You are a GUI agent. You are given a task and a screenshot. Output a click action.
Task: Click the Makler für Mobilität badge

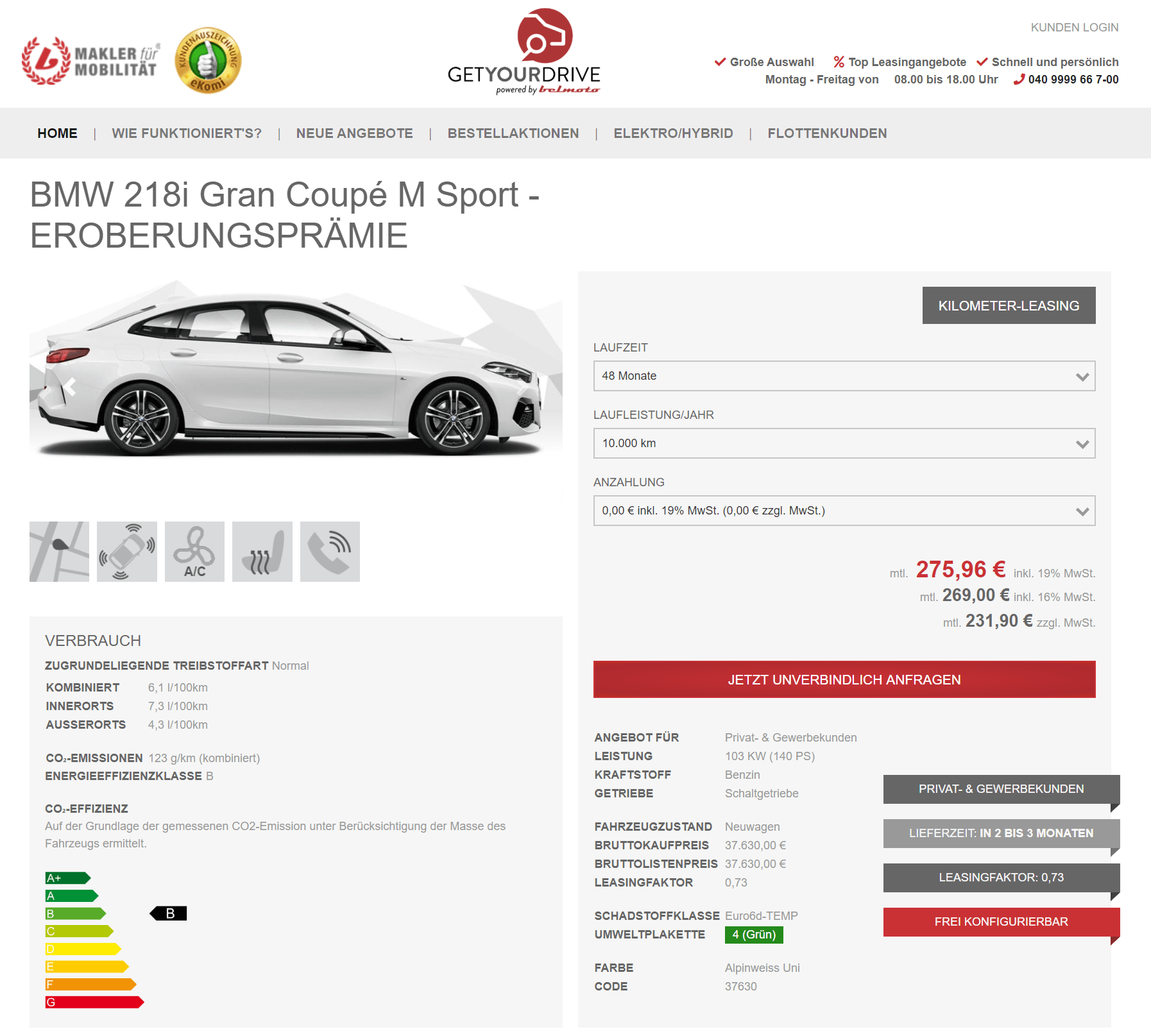pyautogui.click(x=90, y=61)
